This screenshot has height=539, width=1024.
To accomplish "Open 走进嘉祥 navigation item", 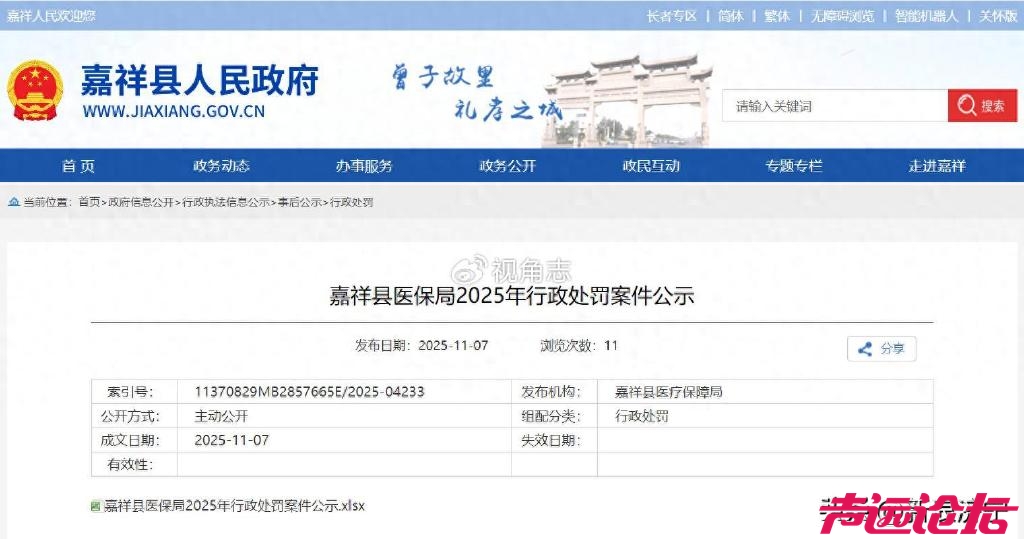I will pyautogui.click(x=936, y=166).
